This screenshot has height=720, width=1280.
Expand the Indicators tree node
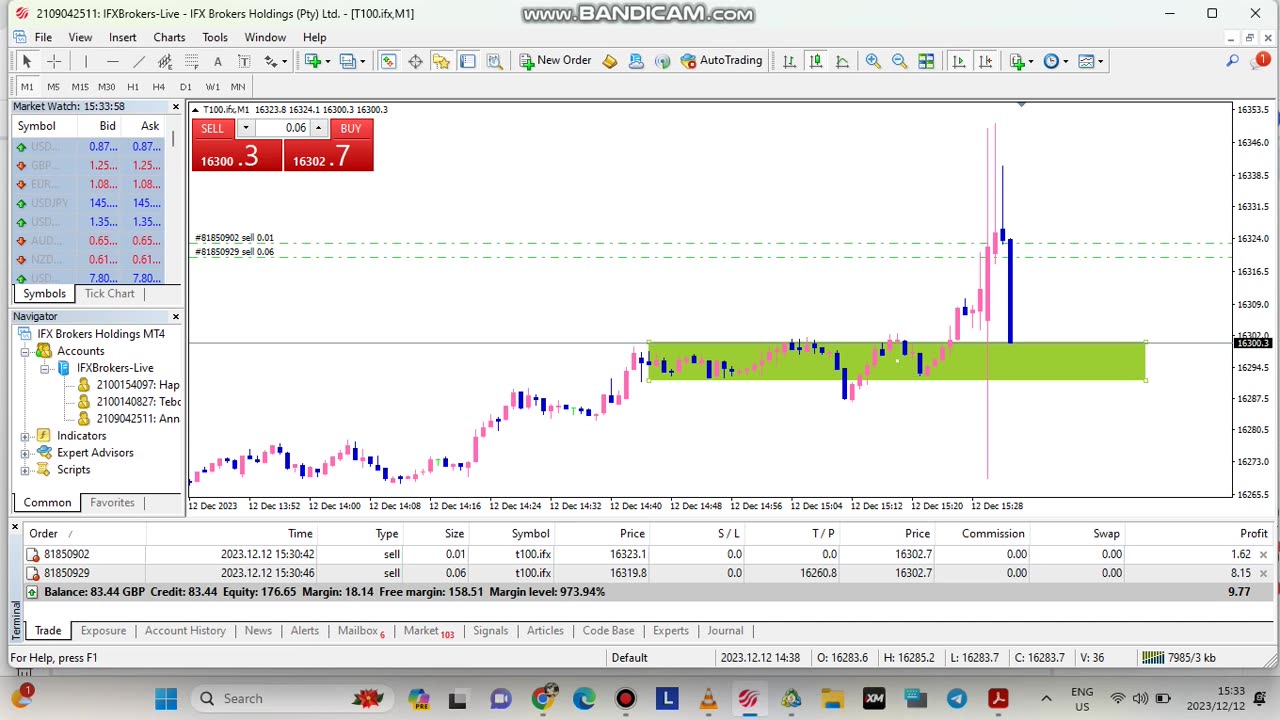(25, 436)
